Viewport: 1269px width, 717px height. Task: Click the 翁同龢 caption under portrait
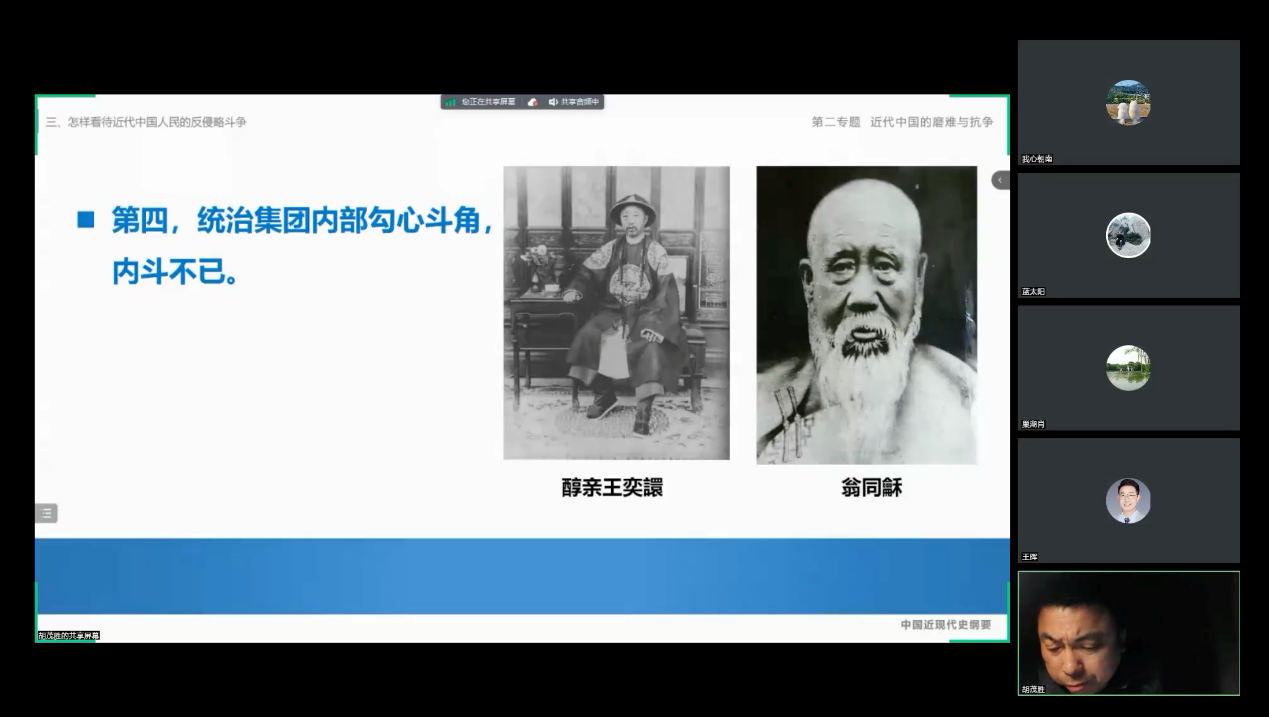click(x=871, y=488)
